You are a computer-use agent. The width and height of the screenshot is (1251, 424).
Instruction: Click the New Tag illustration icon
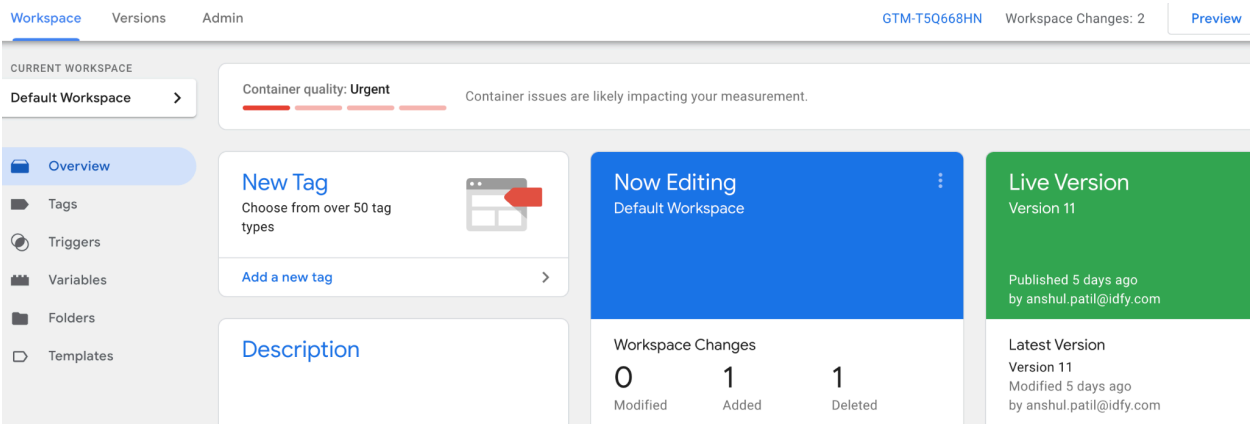click(x=504, y=204)
